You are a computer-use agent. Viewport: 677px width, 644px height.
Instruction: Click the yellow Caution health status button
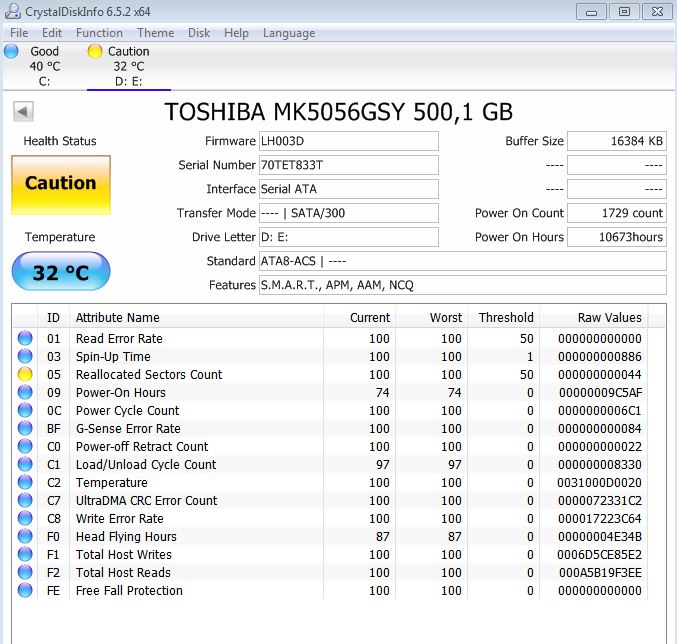click(61, 185)
